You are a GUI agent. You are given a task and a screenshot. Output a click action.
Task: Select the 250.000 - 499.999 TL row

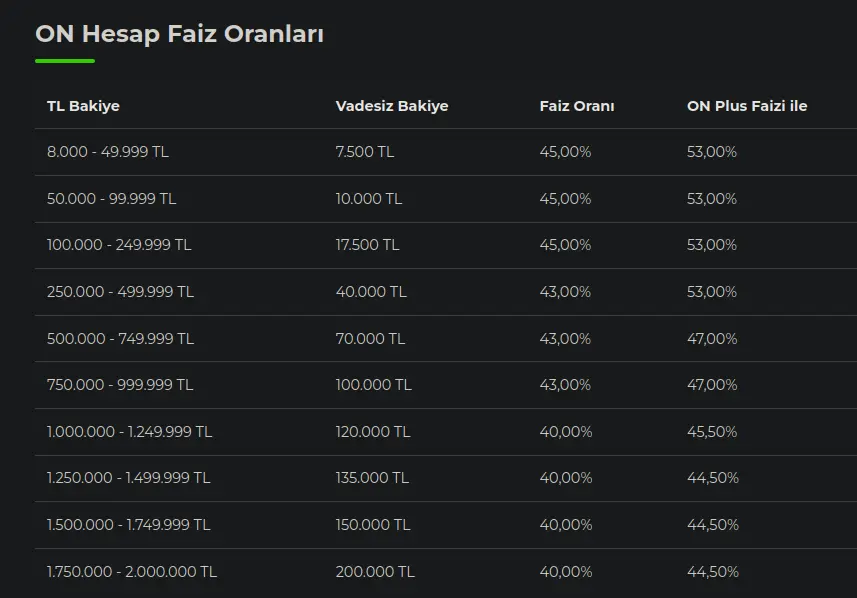click(446, 292)
